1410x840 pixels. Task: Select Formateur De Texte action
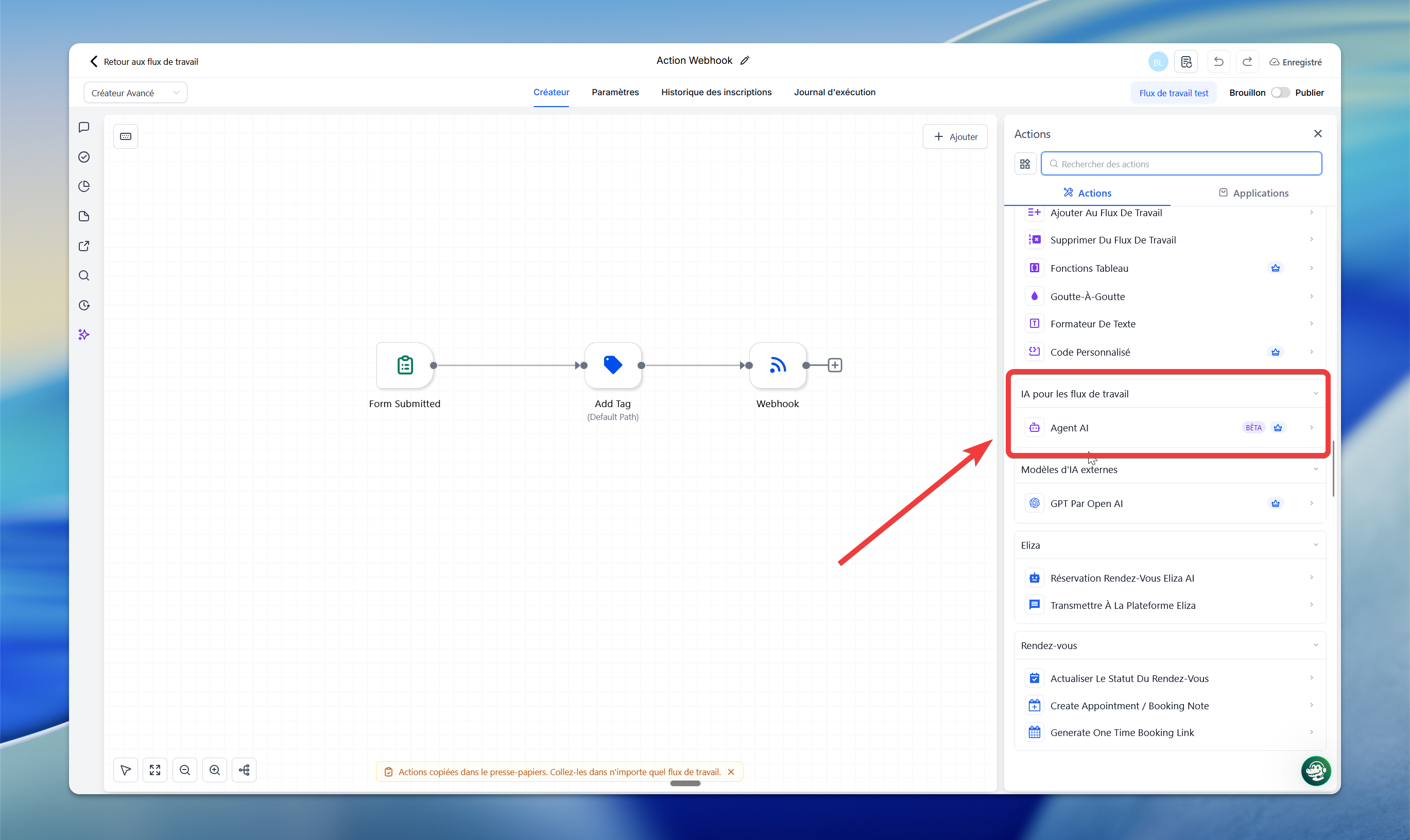point(1170,324)
